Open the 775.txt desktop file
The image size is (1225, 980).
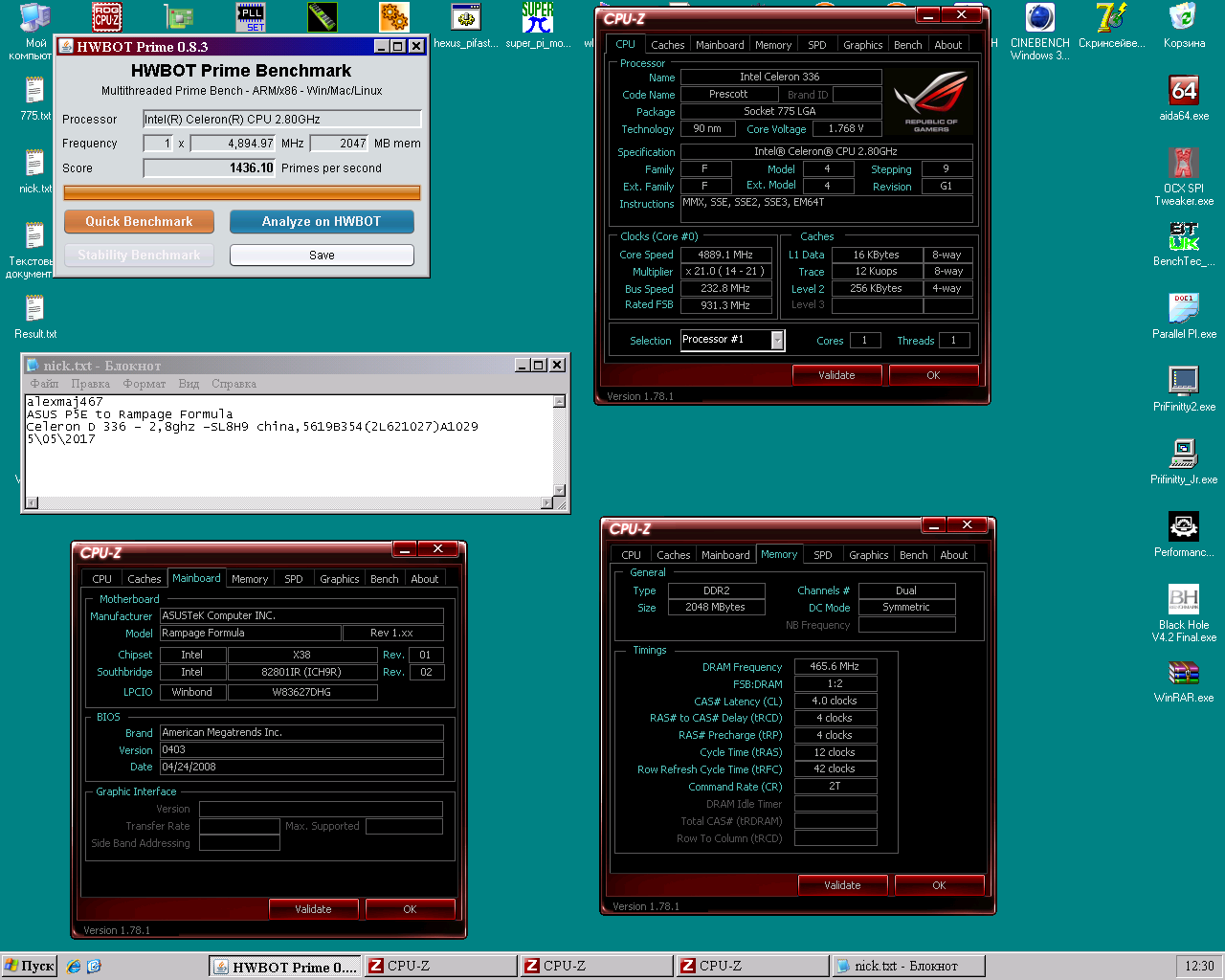(x=35, y=99)
